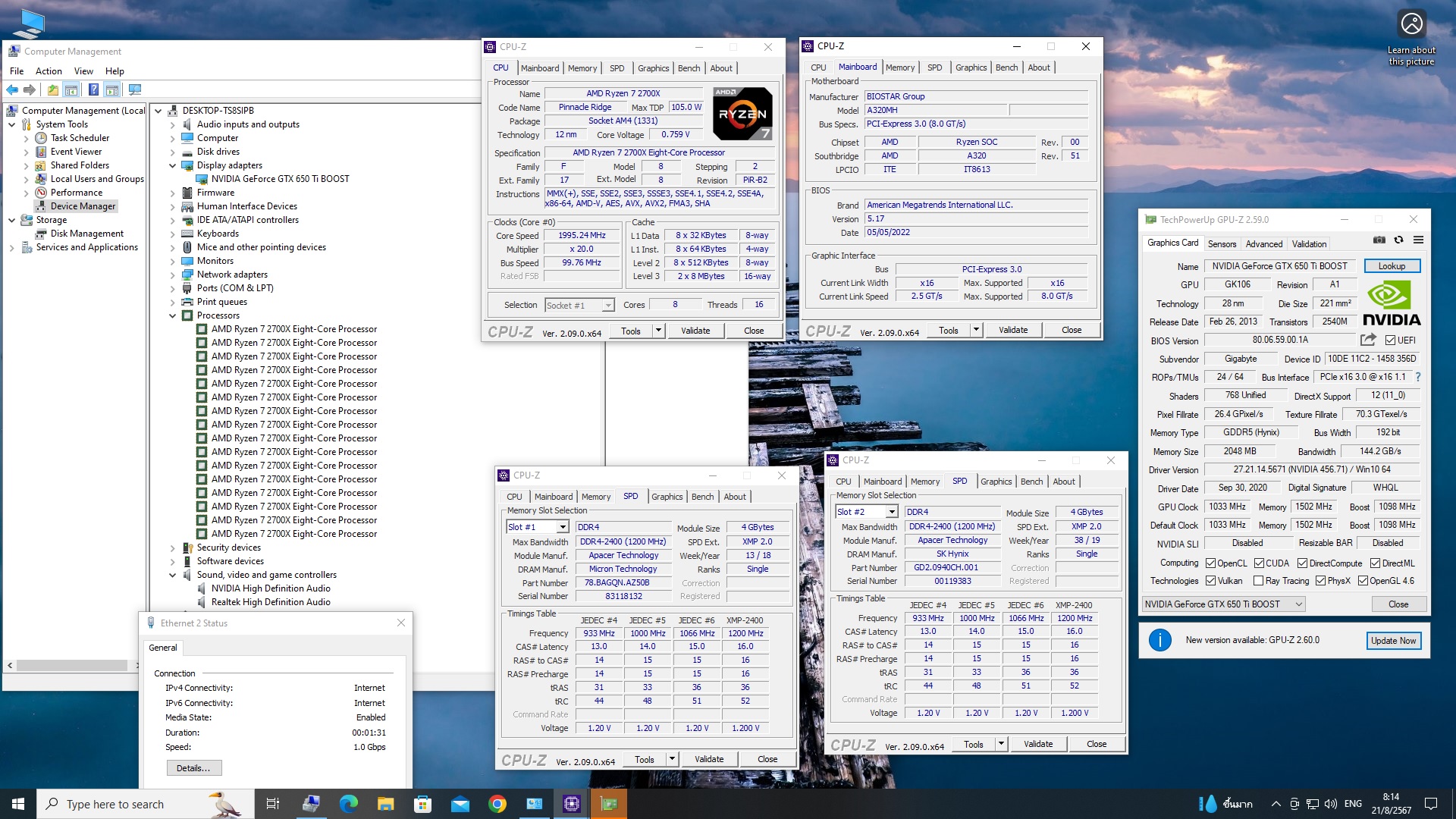Select NVIDIA GeForce GTX 650 Ti BOOST device
Image resolution: width=1456 pixels, height=819 pixels.
(280, 179)
